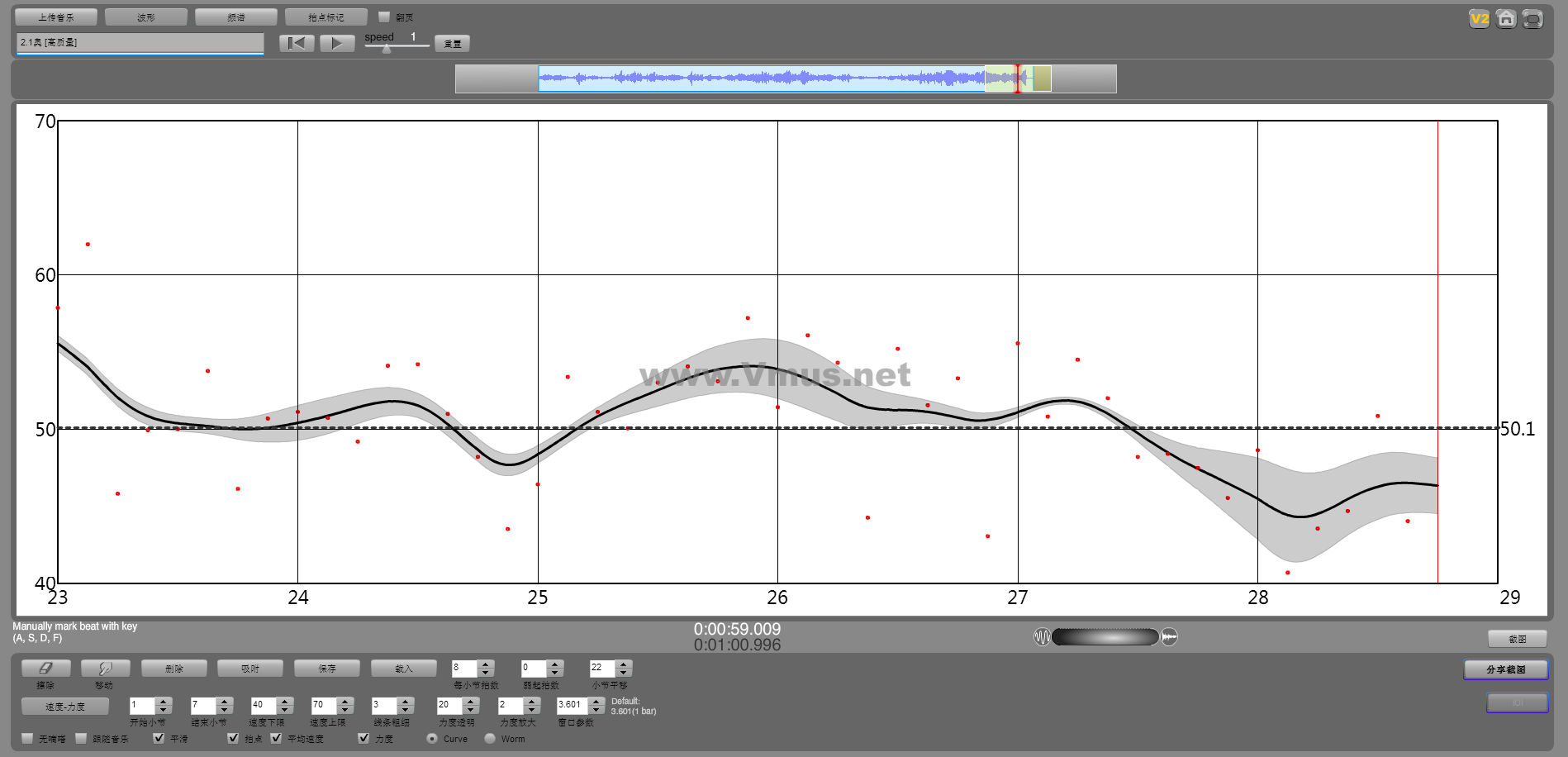This screenshot has width=1568, height=757.
Task: Decrease the 速度上限 tempo upper limit
Action: tap(346, 710)
